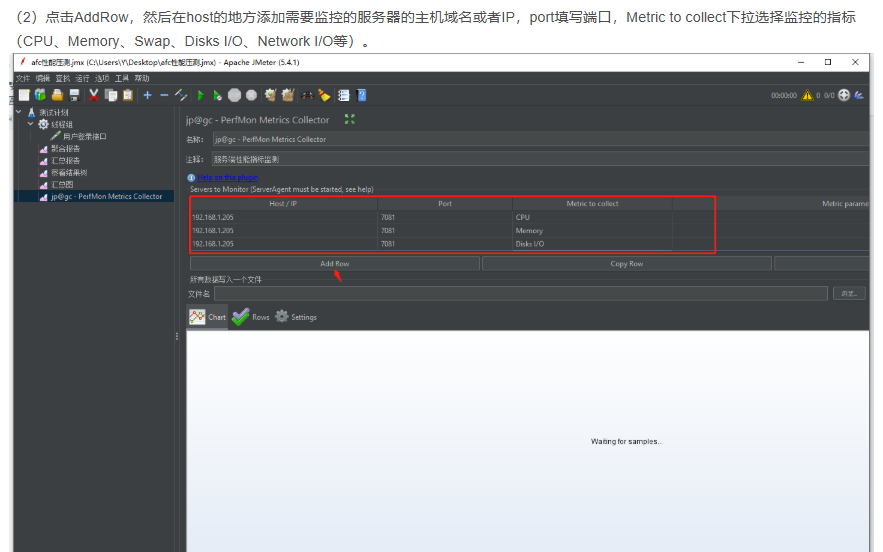
Task: Click the Clear results icon
Action: tap(270, 95)
